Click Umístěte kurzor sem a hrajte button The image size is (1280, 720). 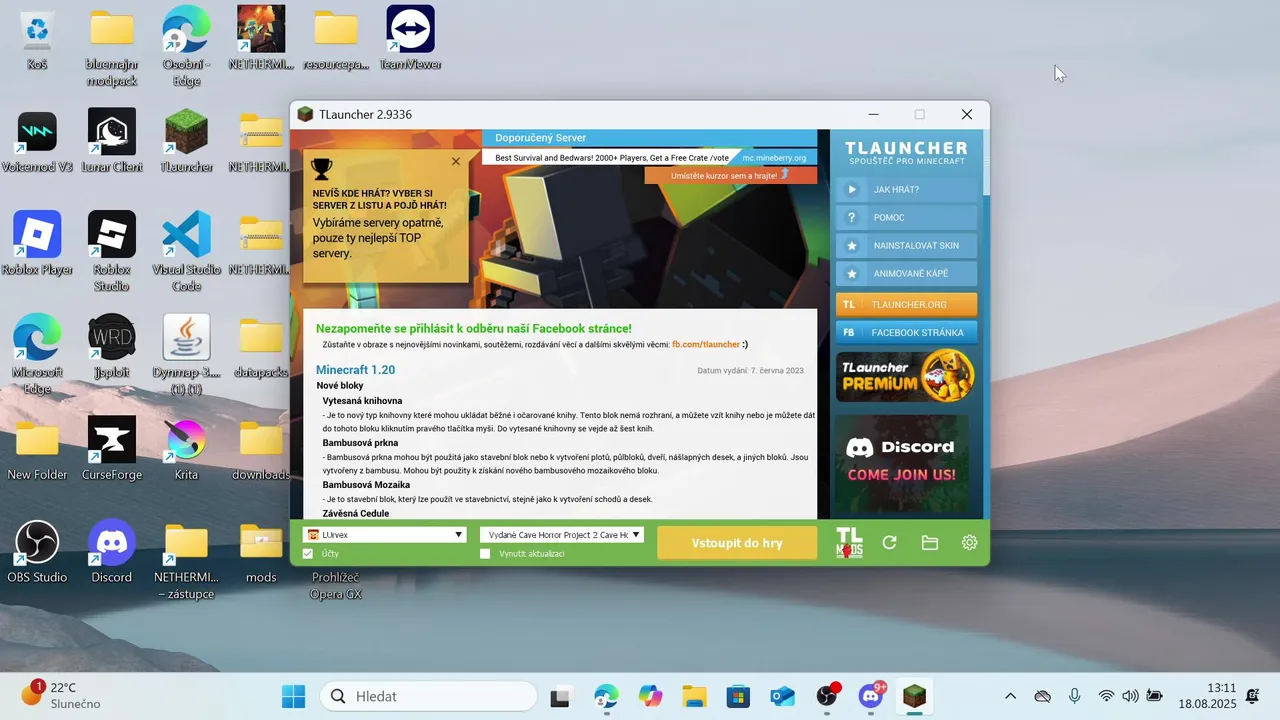pos(730,175)
